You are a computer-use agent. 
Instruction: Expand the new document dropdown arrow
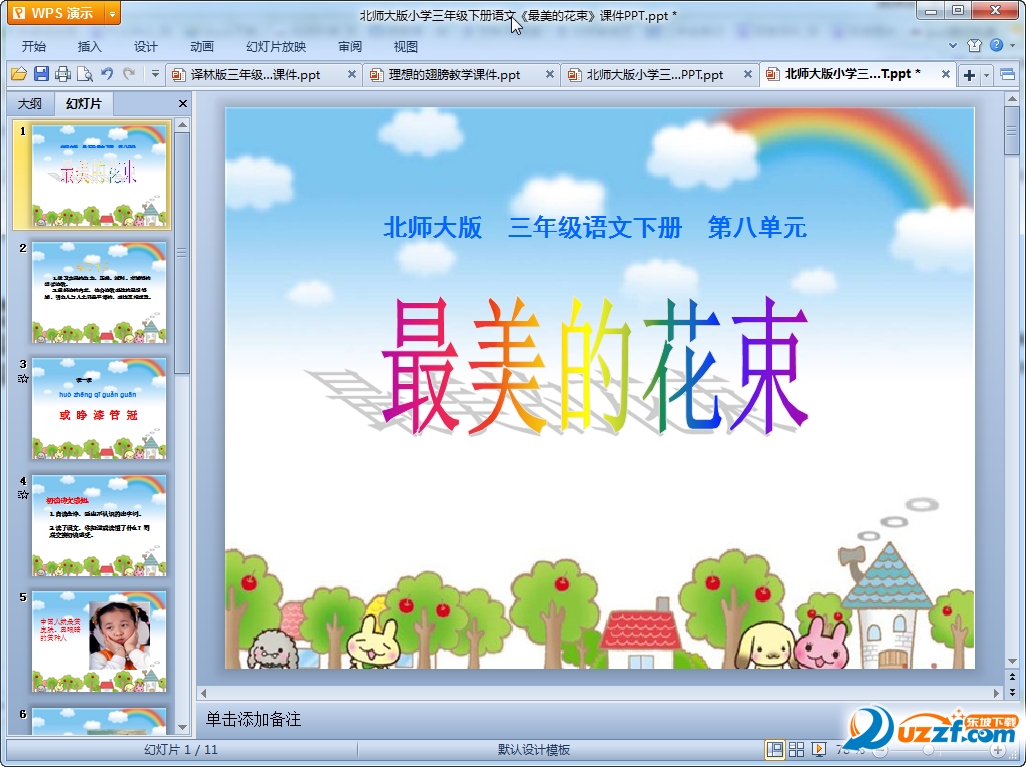(987, 75)
